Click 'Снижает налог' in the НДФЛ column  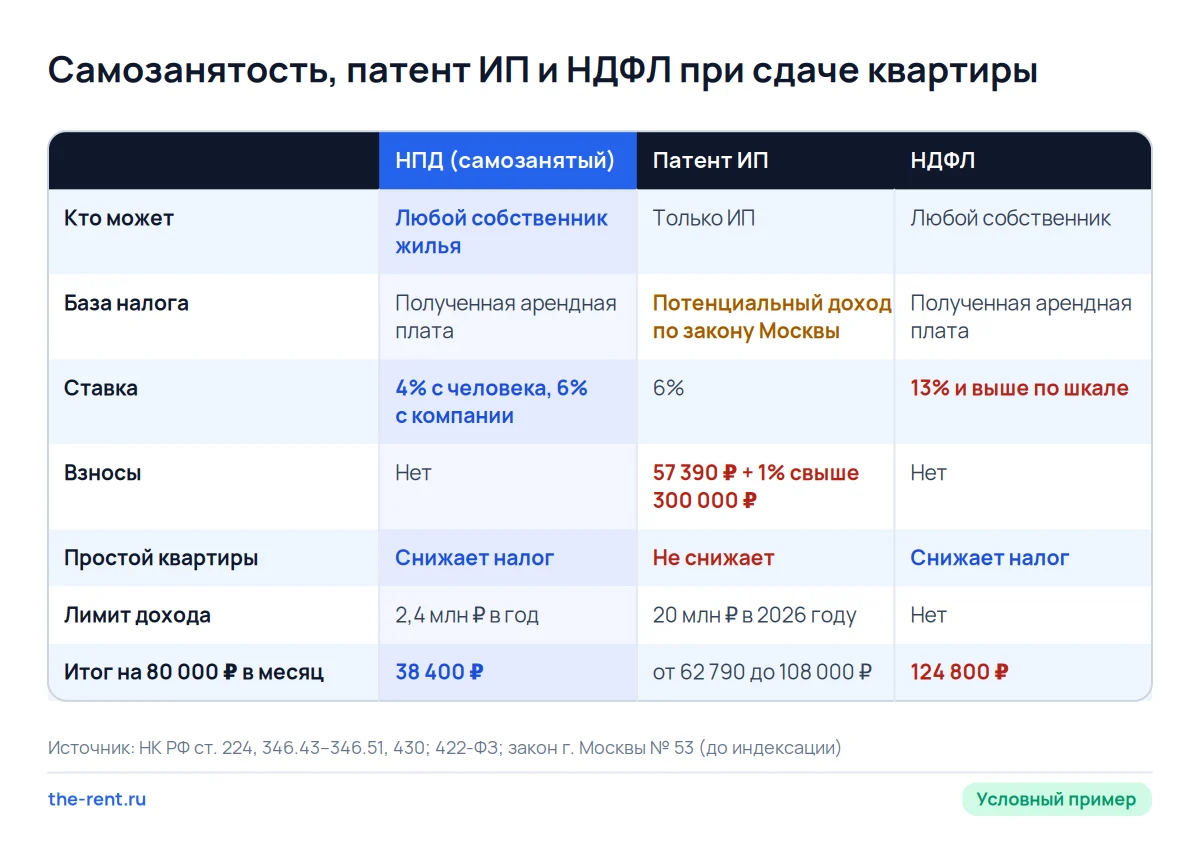click(990, 558)
